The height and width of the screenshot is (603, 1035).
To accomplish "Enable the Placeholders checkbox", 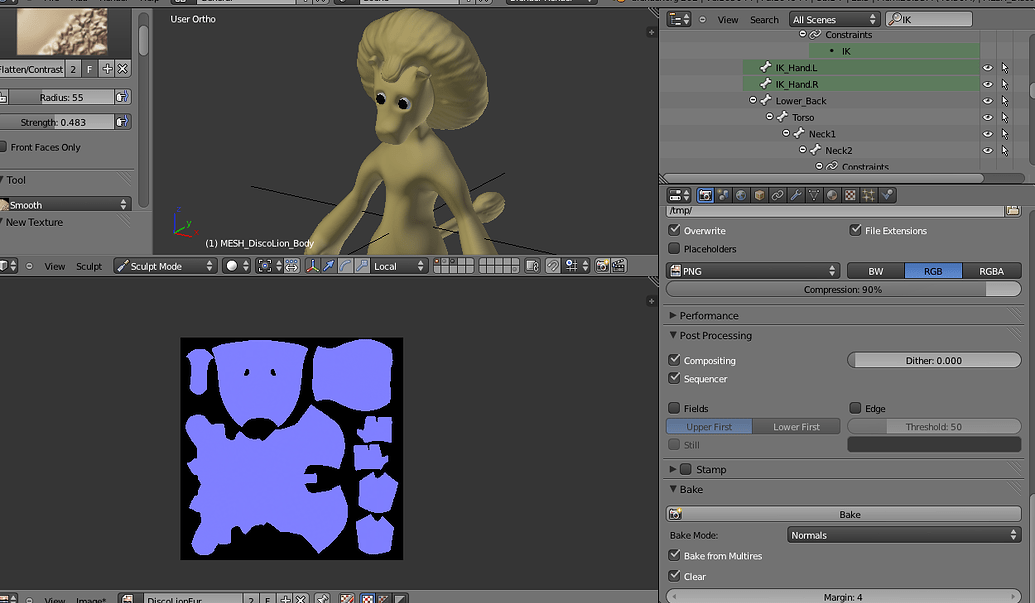I will pyautogui.click(x=674, y=248).
